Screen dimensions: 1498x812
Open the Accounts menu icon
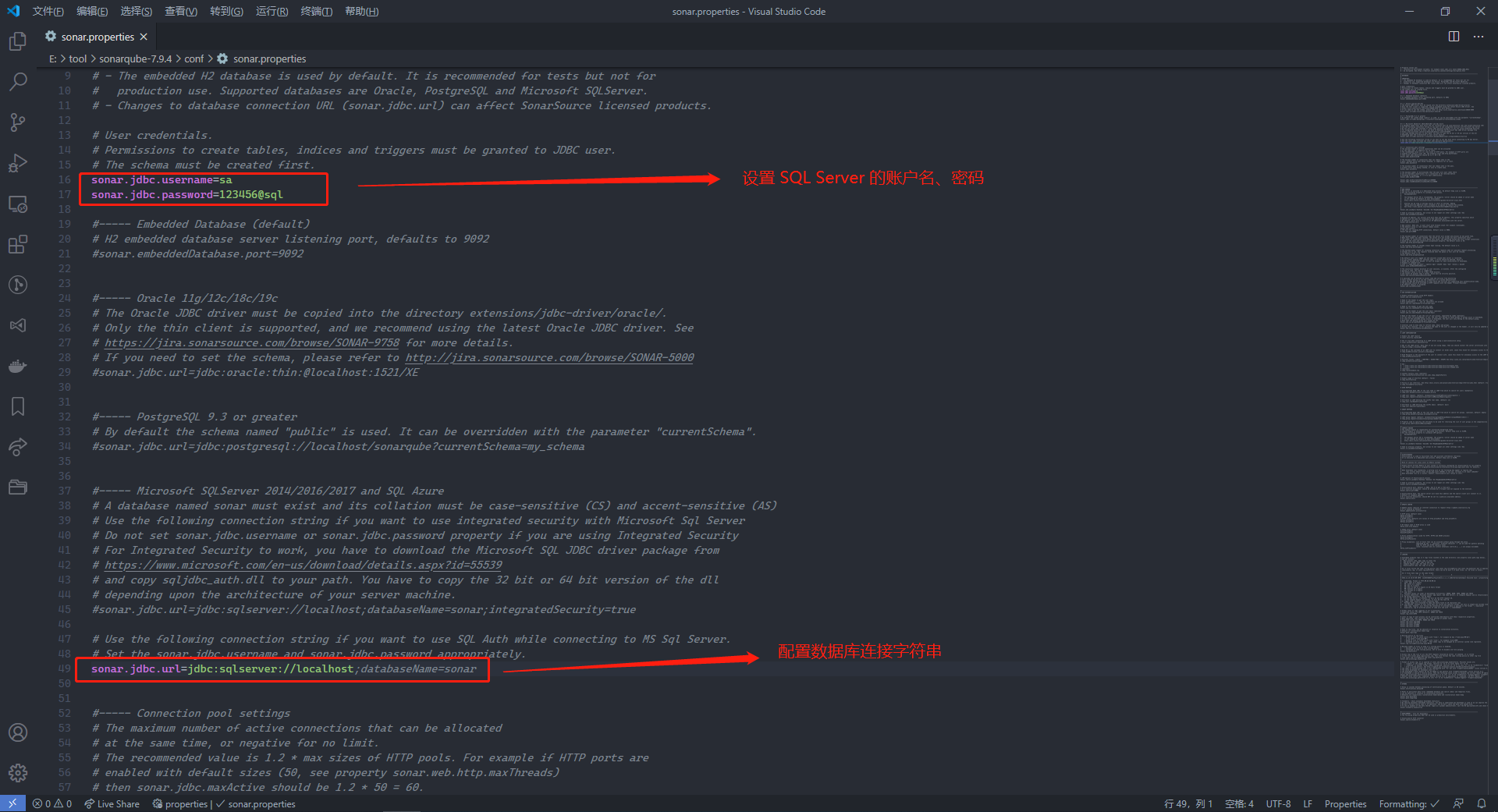(18, 732)
